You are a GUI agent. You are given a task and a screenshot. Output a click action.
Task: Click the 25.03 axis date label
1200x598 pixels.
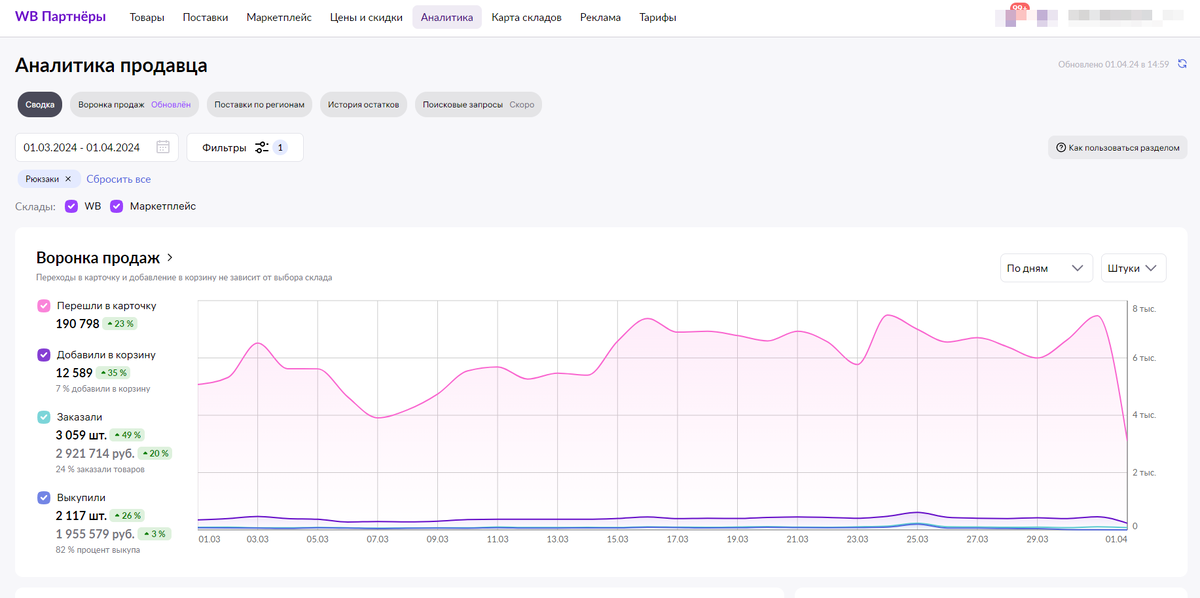tap(917, 539)
